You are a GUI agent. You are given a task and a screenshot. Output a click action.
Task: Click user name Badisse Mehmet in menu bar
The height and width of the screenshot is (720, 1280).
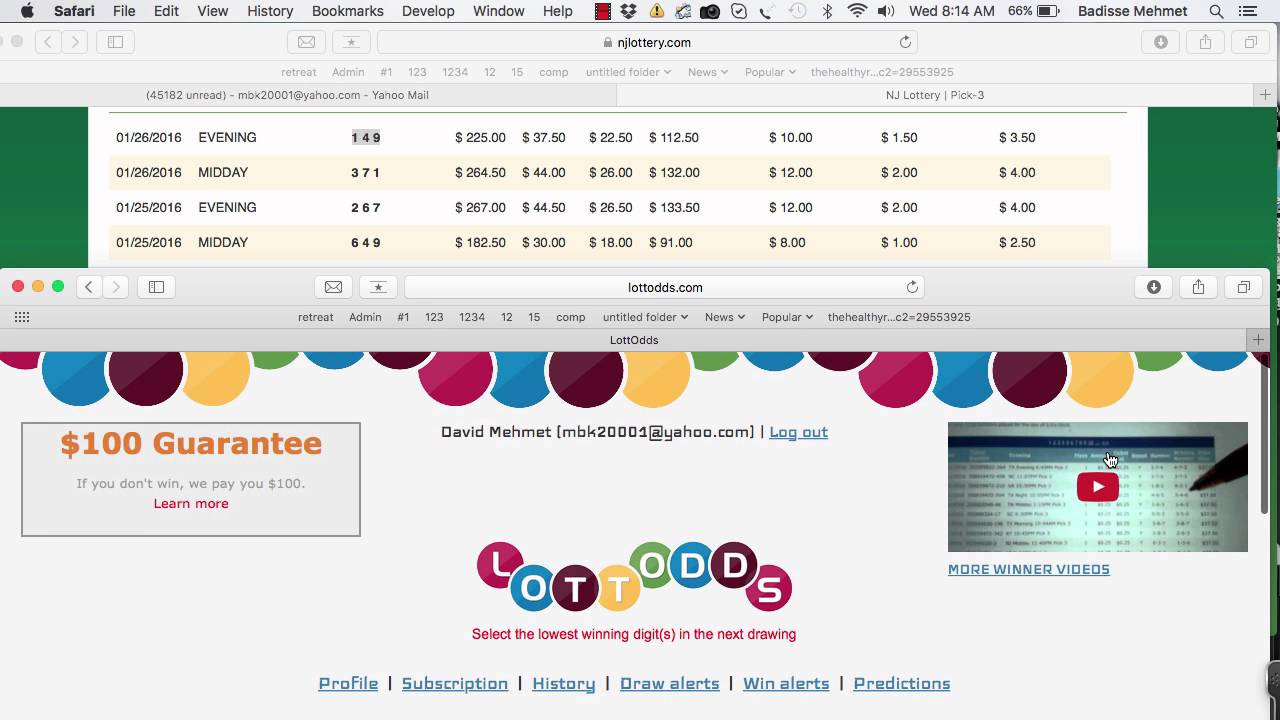(x=1133, y=11)
